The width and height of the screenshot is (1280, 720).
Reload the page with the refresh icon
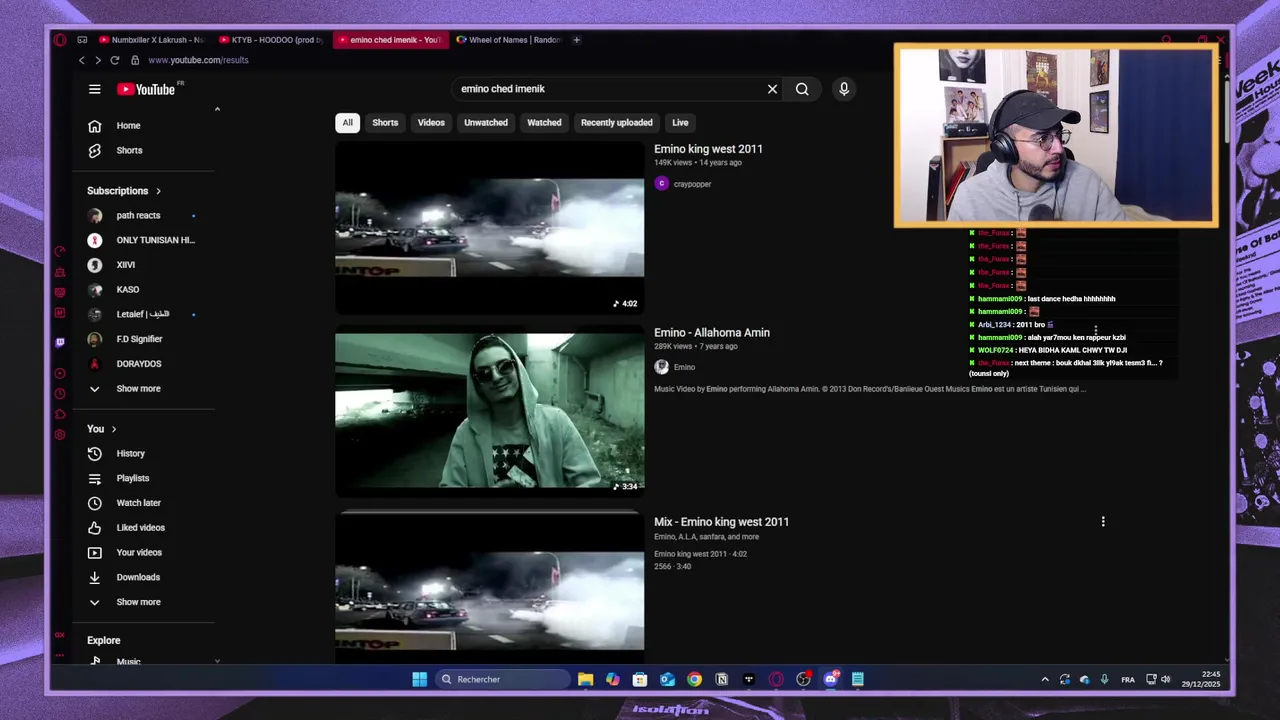(114, 60)
